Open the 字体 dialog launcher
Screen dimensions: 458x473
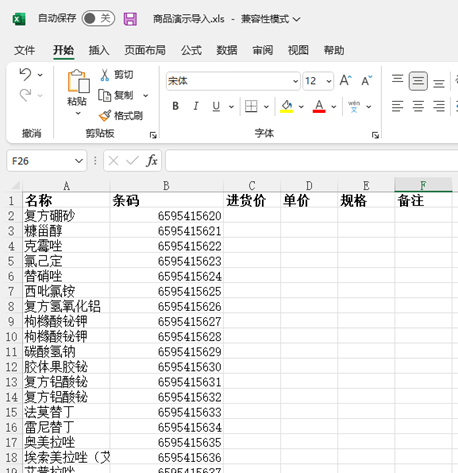[x=375, y=135]
